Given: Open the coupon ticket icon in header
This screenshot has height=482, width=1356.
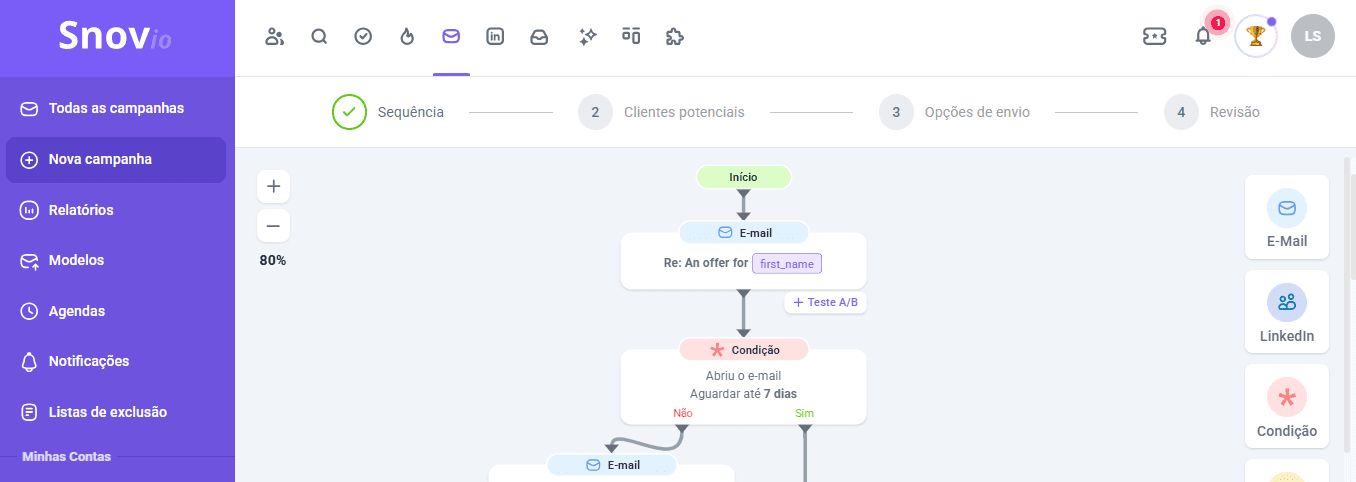Looking at the screenshot, I should [1155, 37].
